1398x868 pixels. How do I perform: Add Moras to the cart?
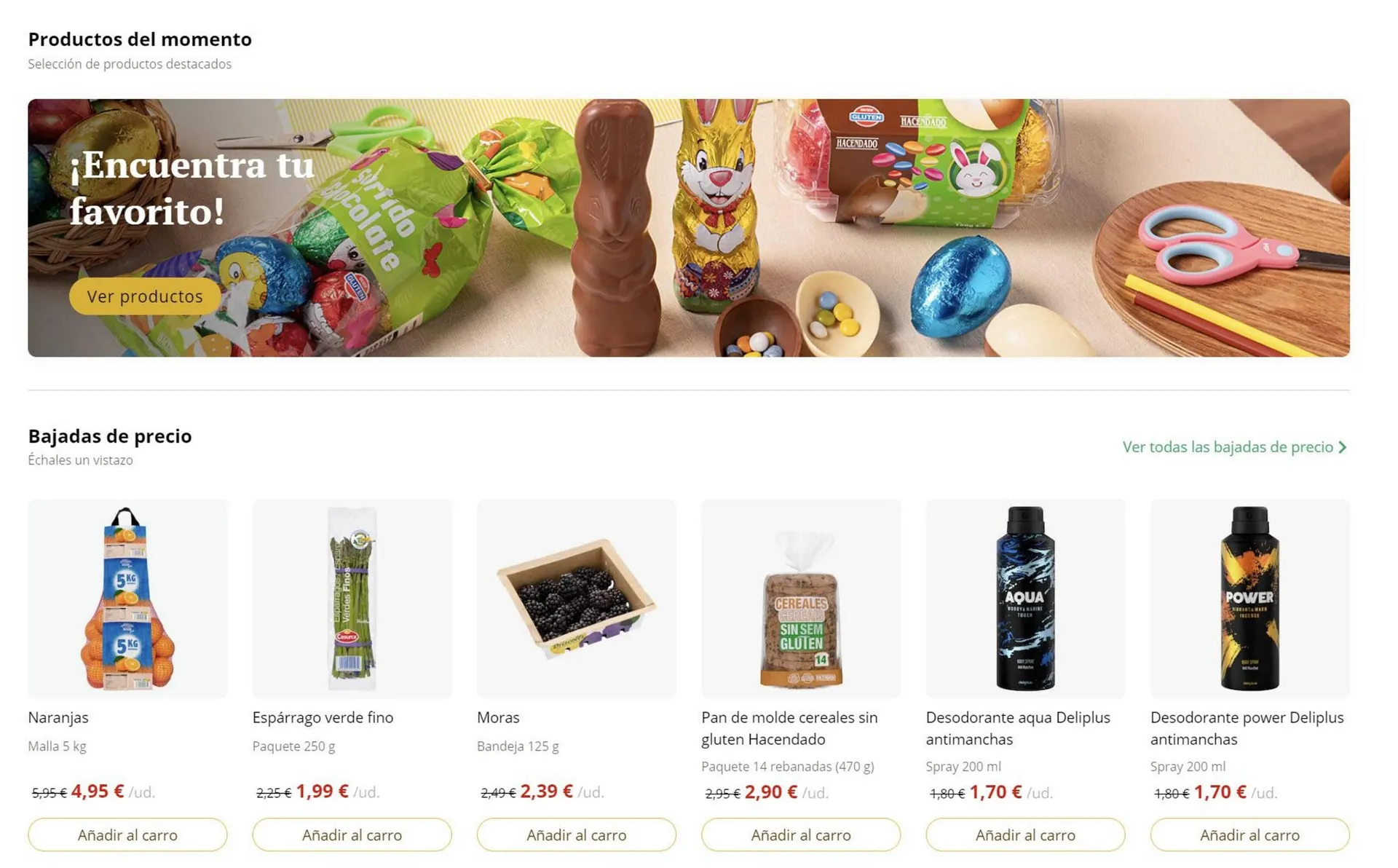point(577,835)
